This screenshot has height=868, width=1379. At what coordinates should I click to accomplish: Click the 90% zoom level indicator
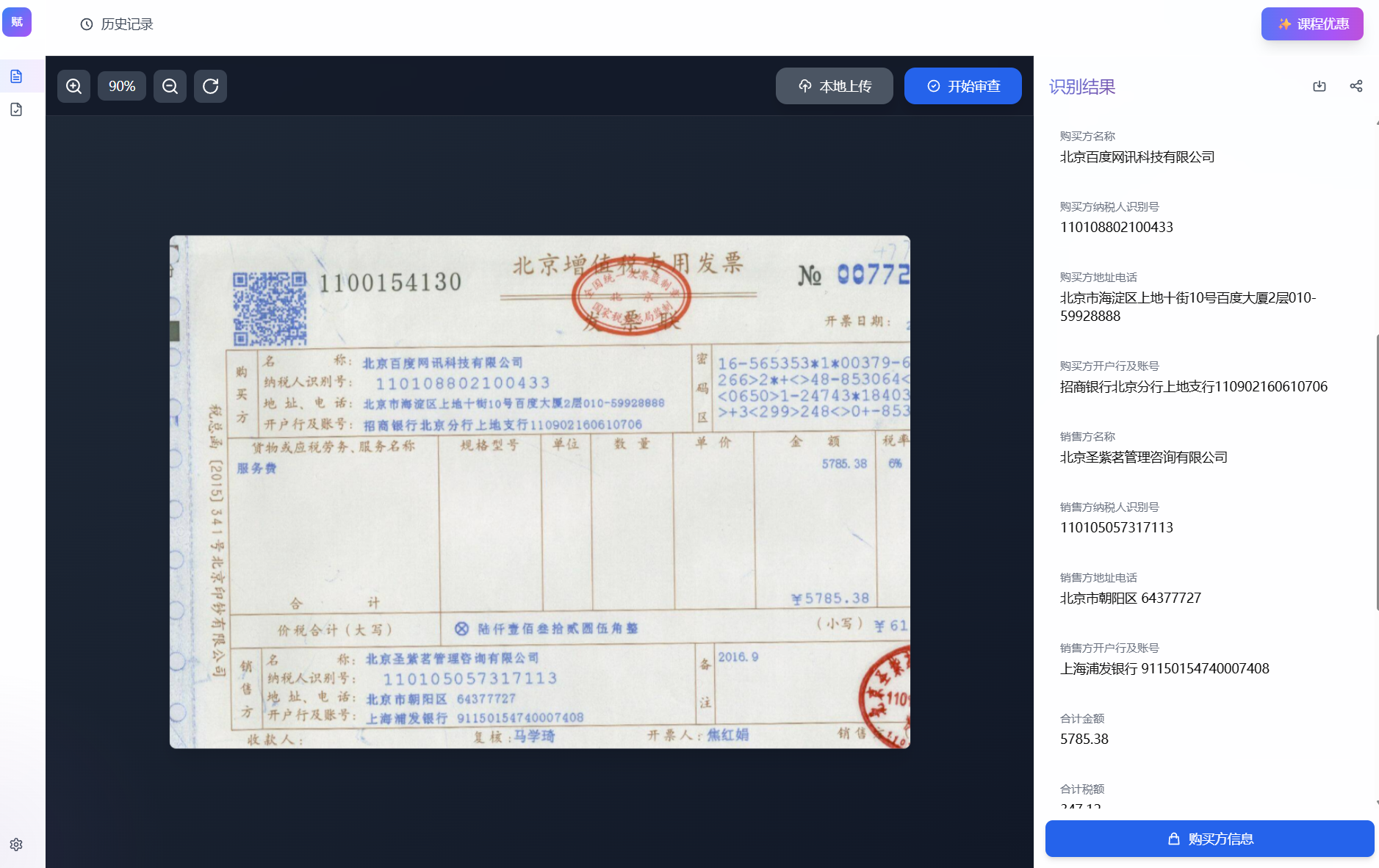tap(122, 86)
